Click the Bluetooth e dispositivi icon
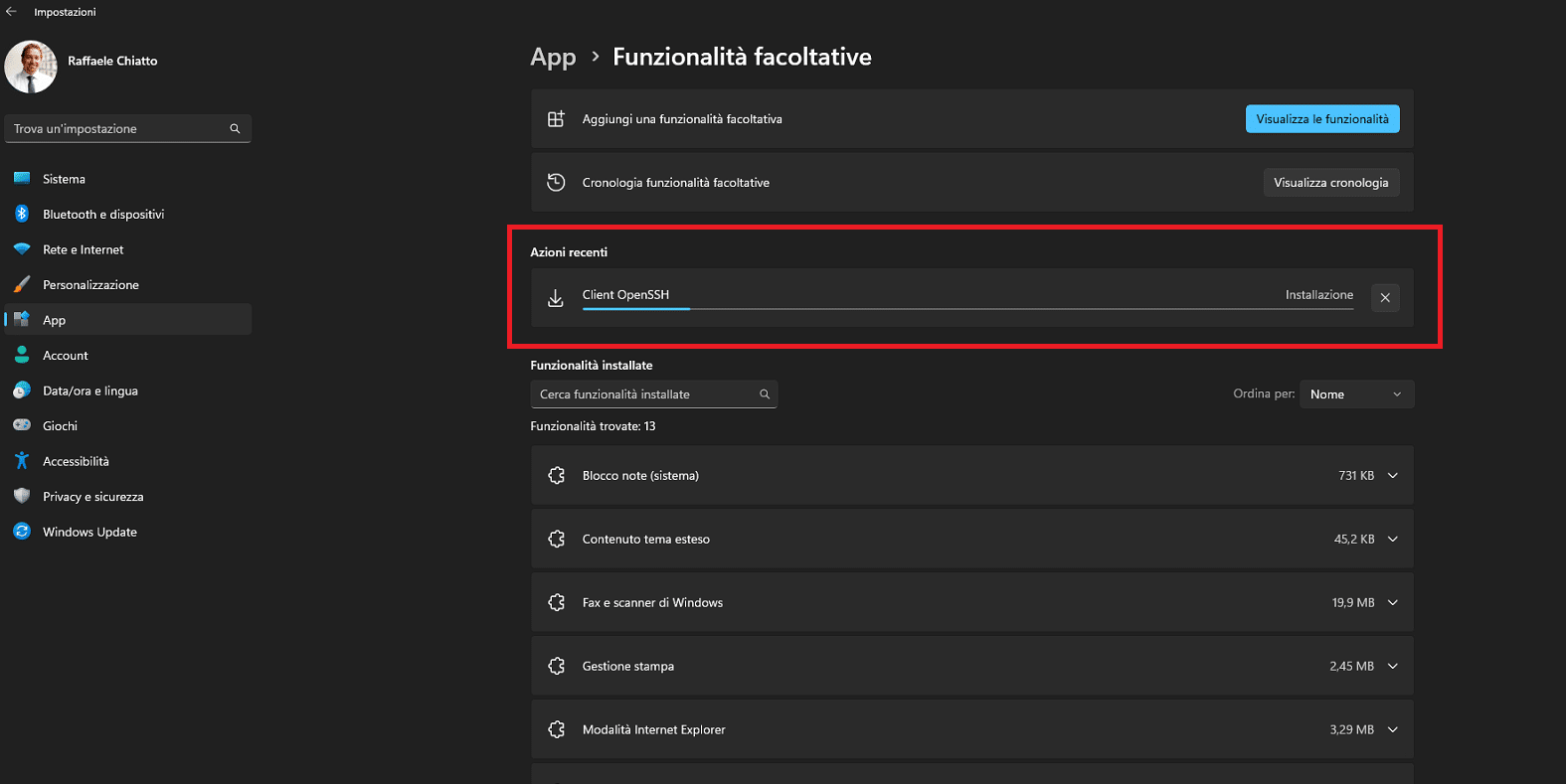This screenshot has height=784, width=1566. pos(22,214)
